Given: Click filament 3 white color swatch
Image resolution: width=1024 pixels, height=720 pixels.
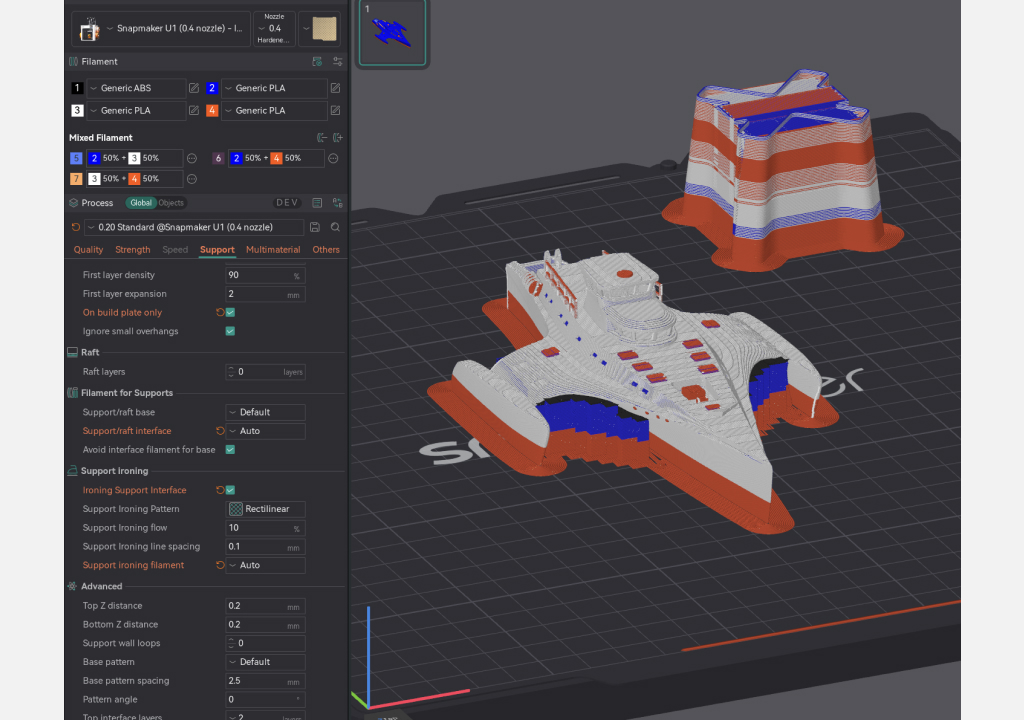Looking at the screenshot, I should point(77,110).
